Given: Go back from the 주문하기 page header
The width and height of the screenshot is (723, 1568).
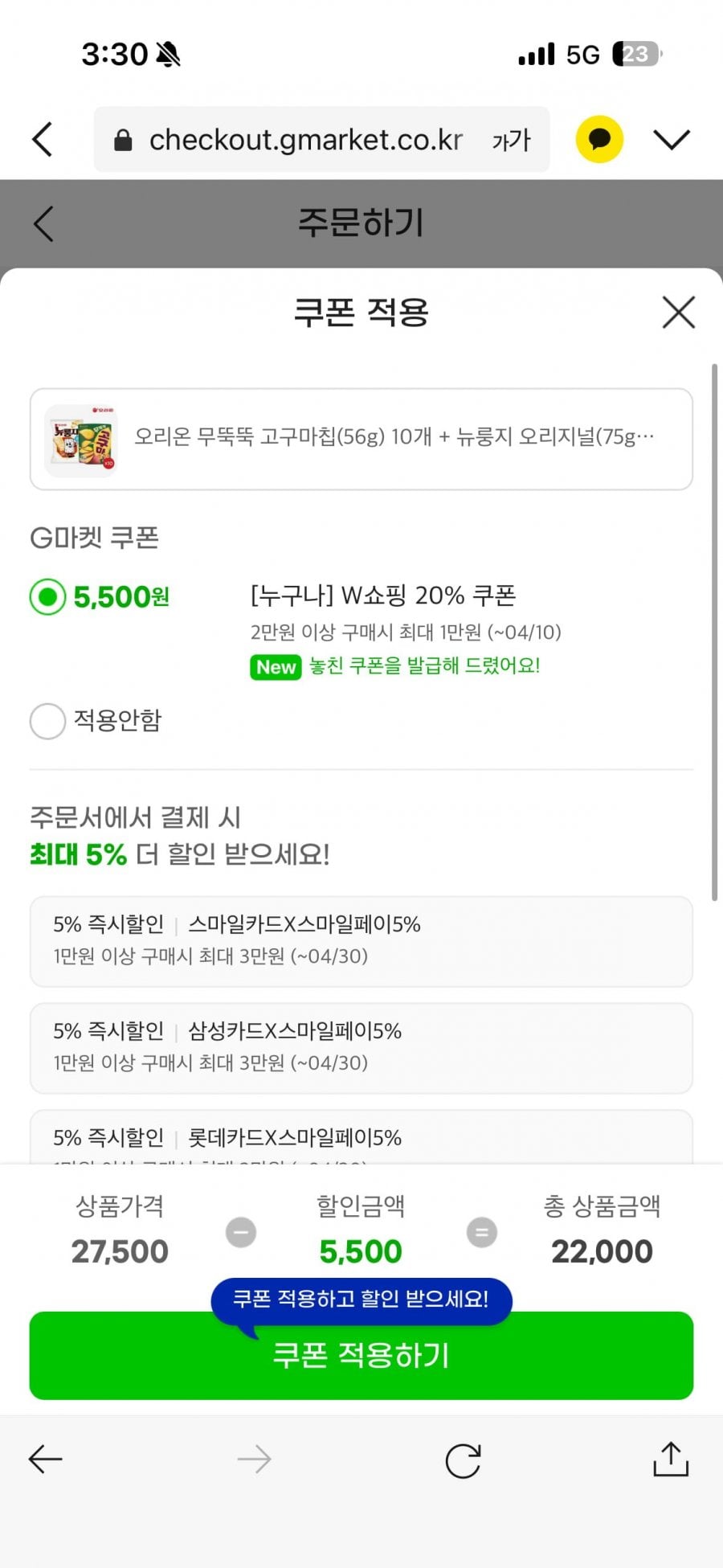Looking at the screenshot, I should 44,223.
